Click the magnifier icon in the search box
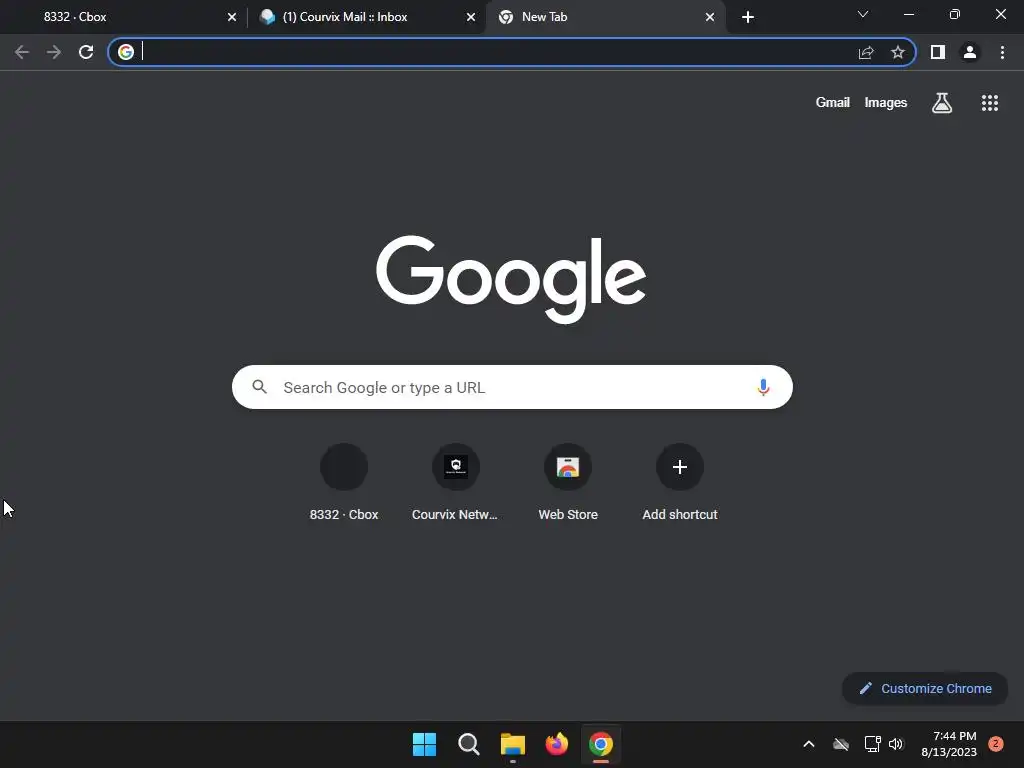 coord(259,387)
